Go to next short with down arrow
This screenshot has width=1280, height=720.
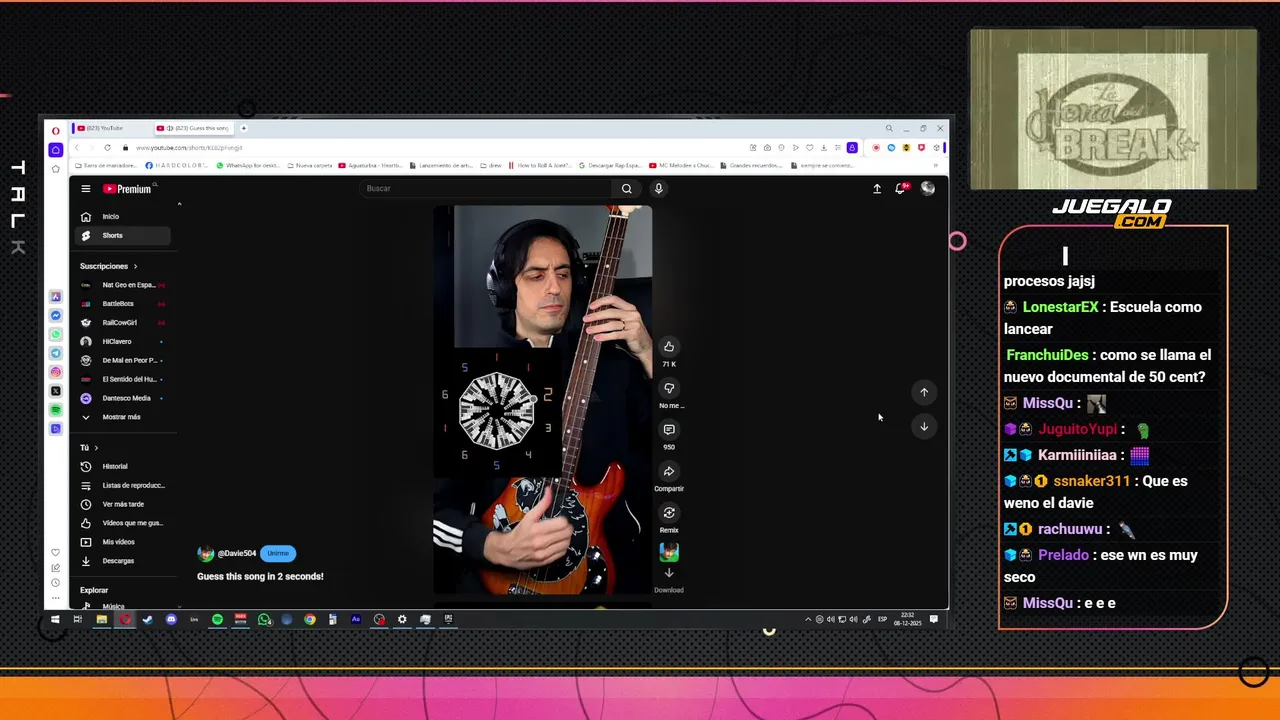(x=924, y=426)
